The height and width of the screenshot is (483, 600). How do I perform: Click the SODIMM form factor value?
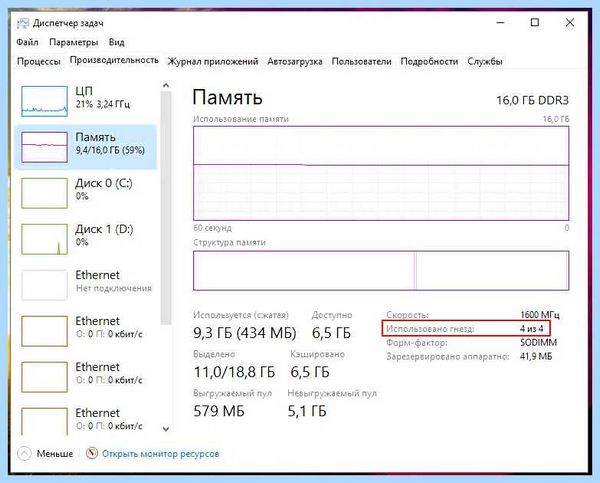[538, 343]
